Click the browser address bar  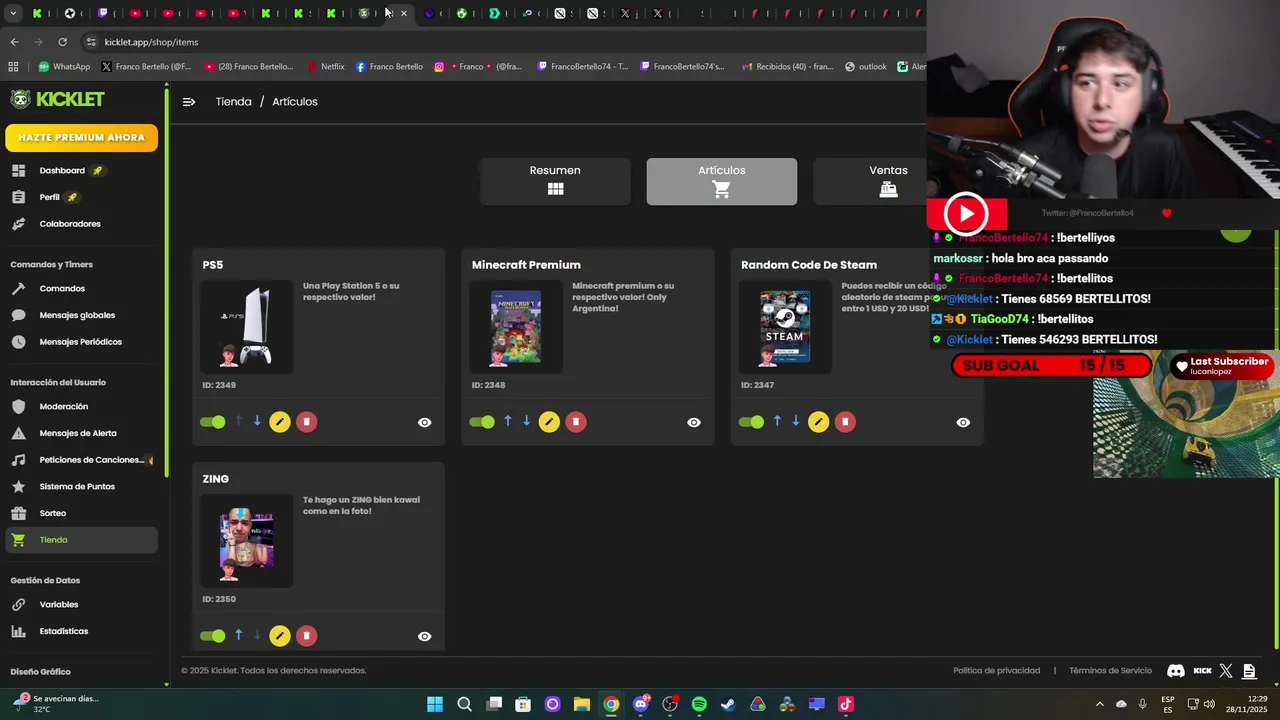(x=500, y=42)
